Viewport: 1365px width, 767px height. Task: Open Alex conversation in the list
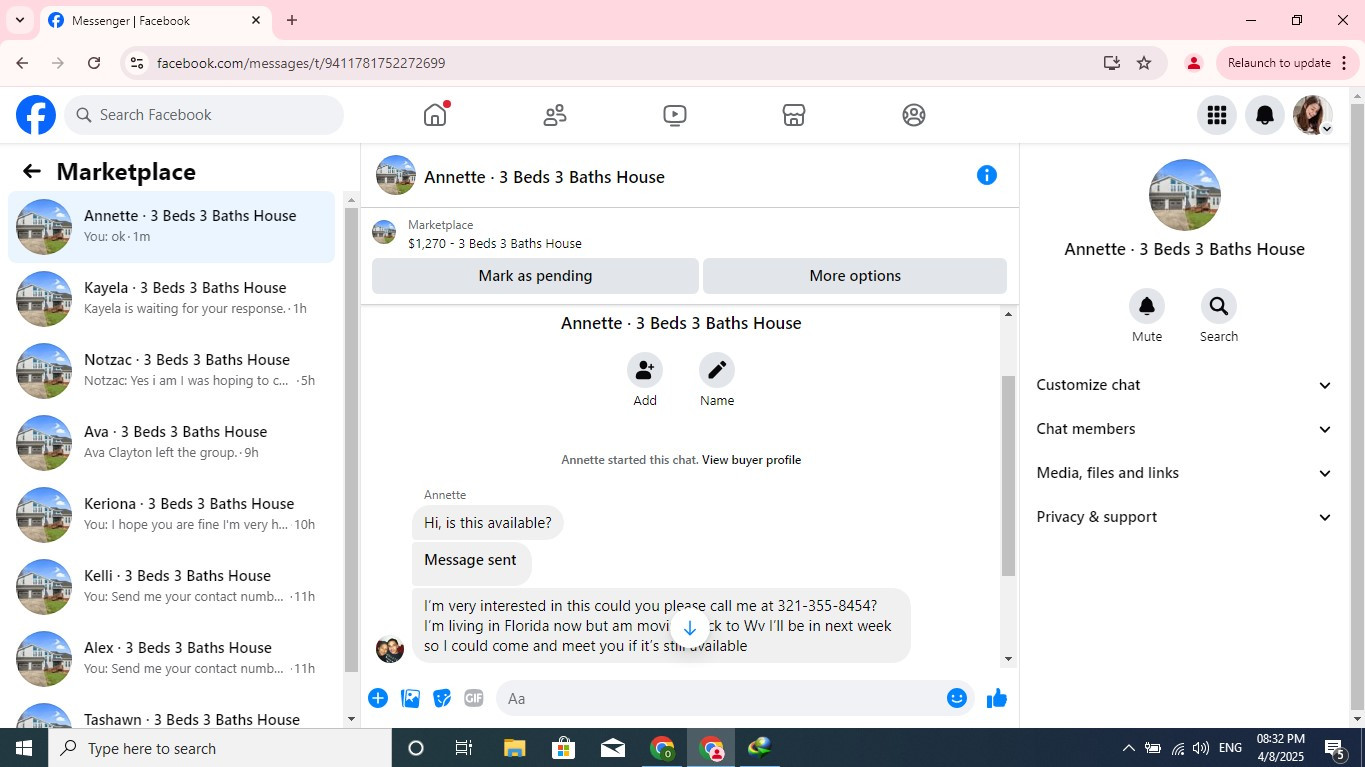point(172,659)
